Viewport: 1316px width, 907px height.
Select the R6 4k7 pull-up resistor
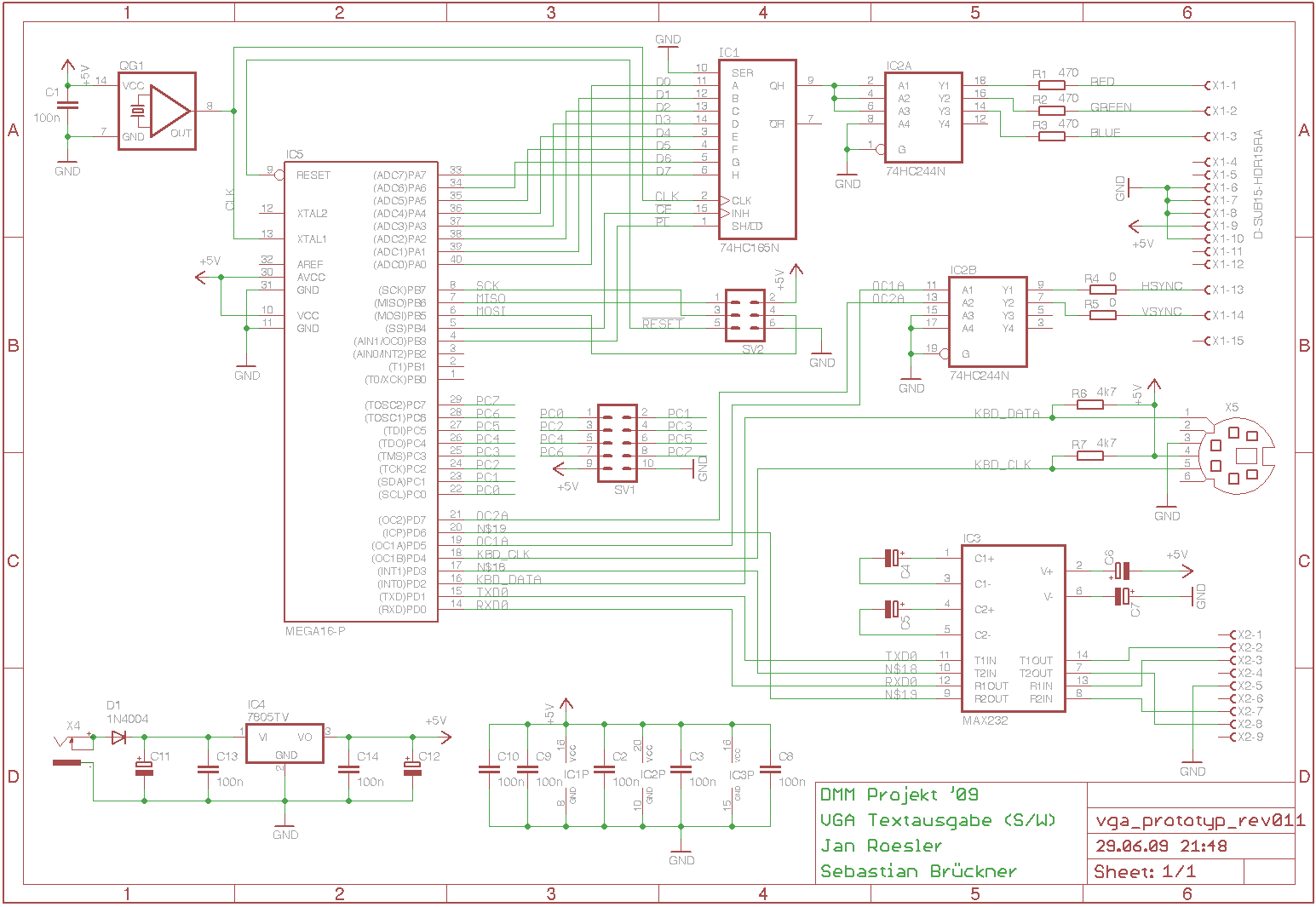point(1090,405)
